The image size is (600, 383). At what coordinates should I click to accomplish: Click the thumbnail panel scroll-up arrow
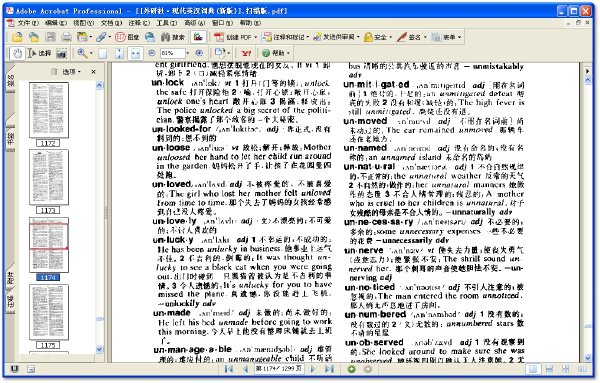point(99,85)
